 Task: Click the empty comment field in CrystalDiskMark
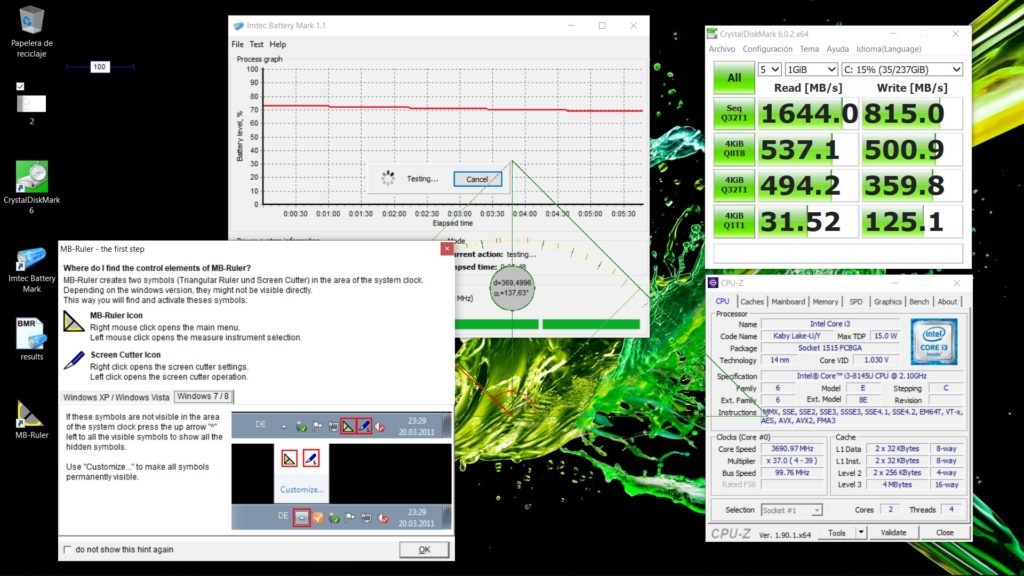click(x=838, y=253)
